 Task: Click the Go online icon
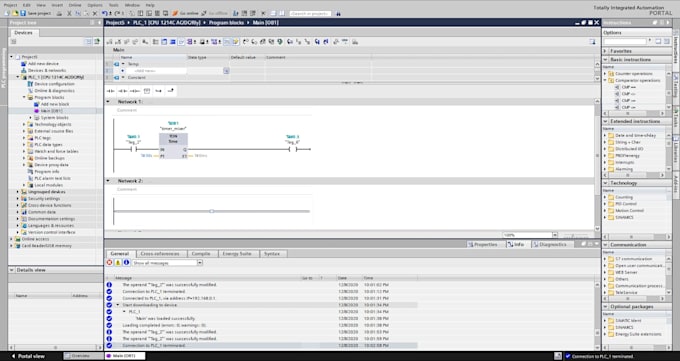click(175, 13)
